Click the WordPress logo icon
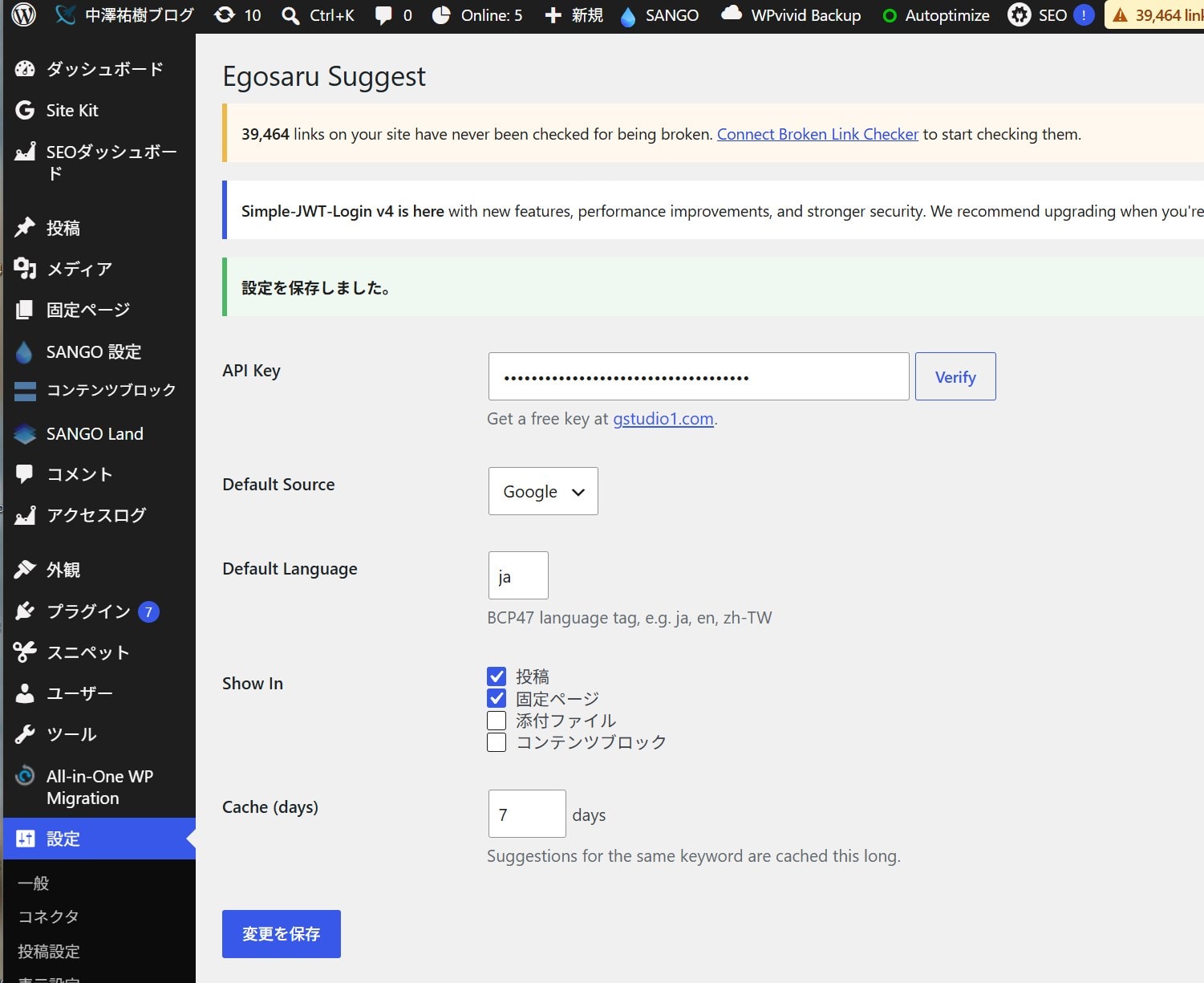Screen dimensions: 1204x983 [24, 14]
